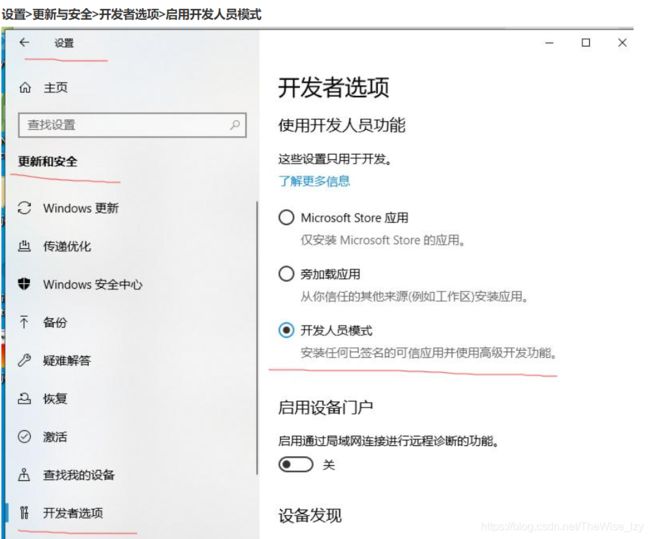
Task: Select 开发者选项 in sidebar
Action: pyautogui.click(x=73, y=513)
